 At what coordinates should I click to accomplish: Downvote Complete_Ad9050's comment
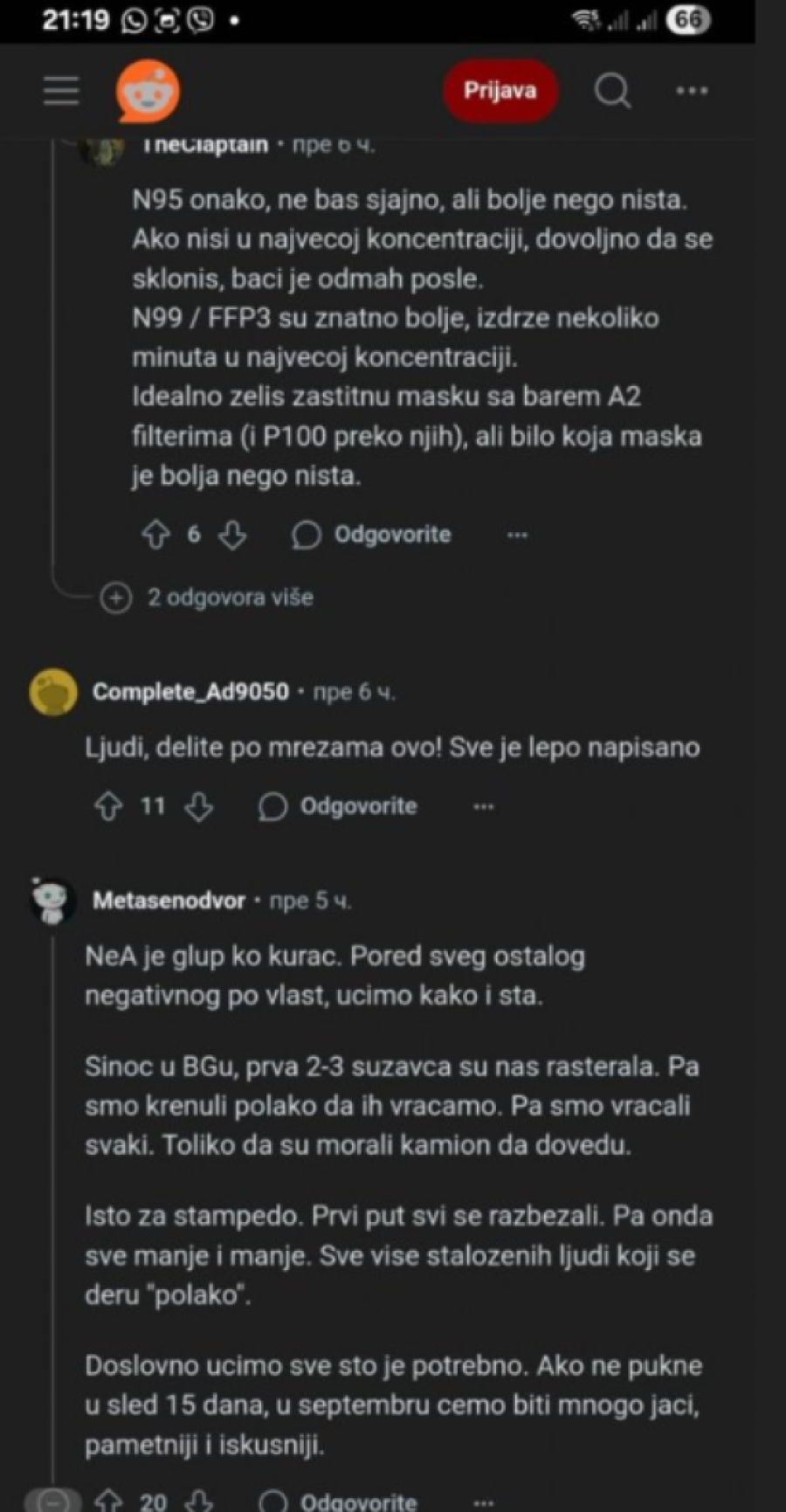[x=199, y=806]
